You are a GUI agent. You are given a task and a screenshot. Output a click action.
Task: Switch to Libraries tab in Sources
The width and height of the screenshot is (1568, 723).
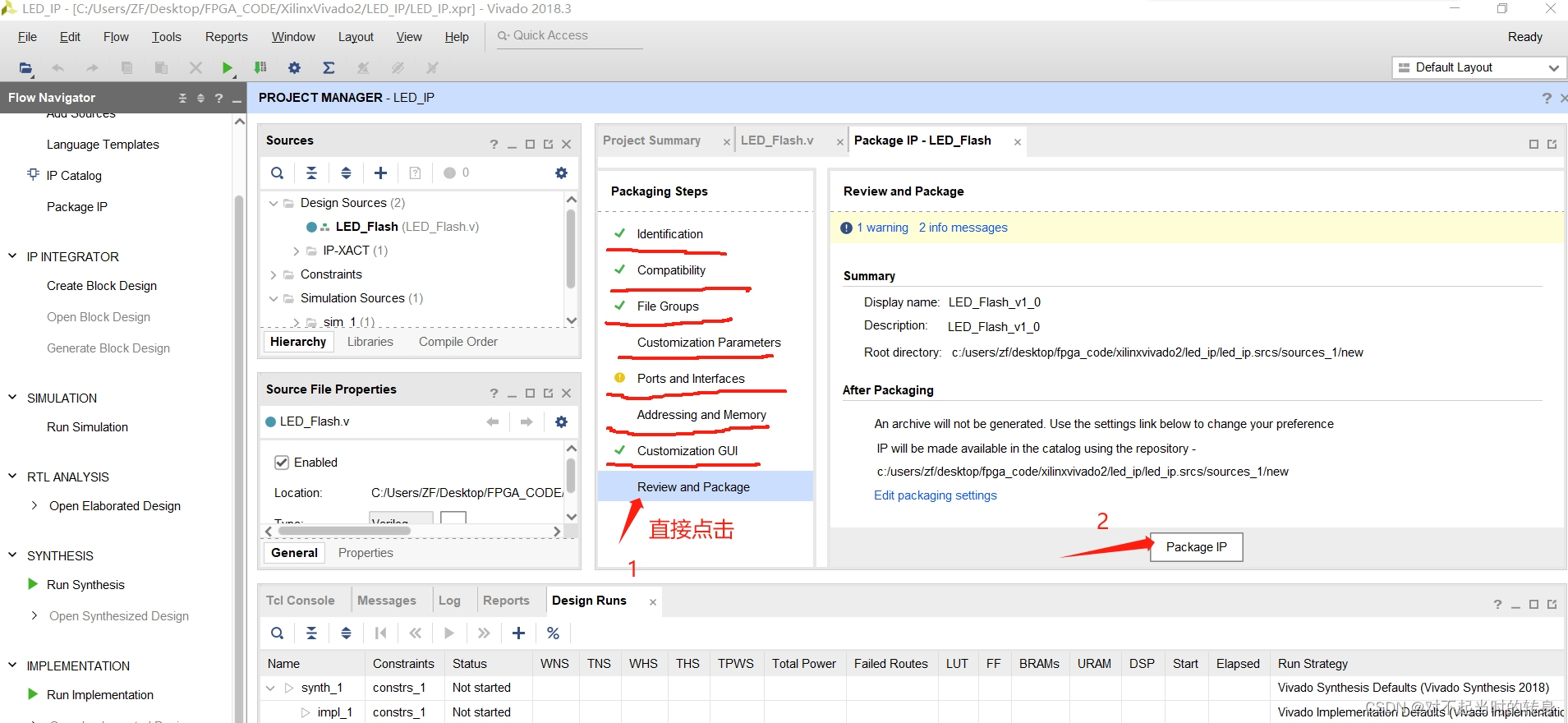pyautogui.click(x=370, y=342)
